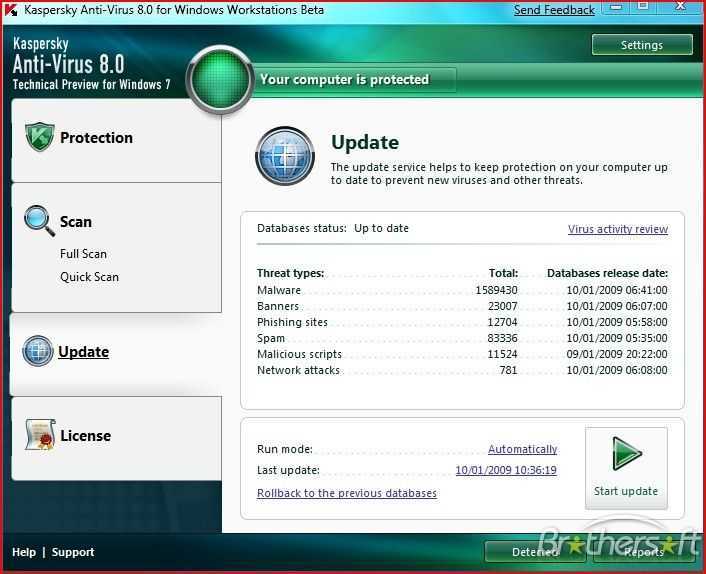The height and width of the screenshot is (574, 706).
Task: Select the Malicious scripts row
Action: pyautogui.click(x=462, y=354)
